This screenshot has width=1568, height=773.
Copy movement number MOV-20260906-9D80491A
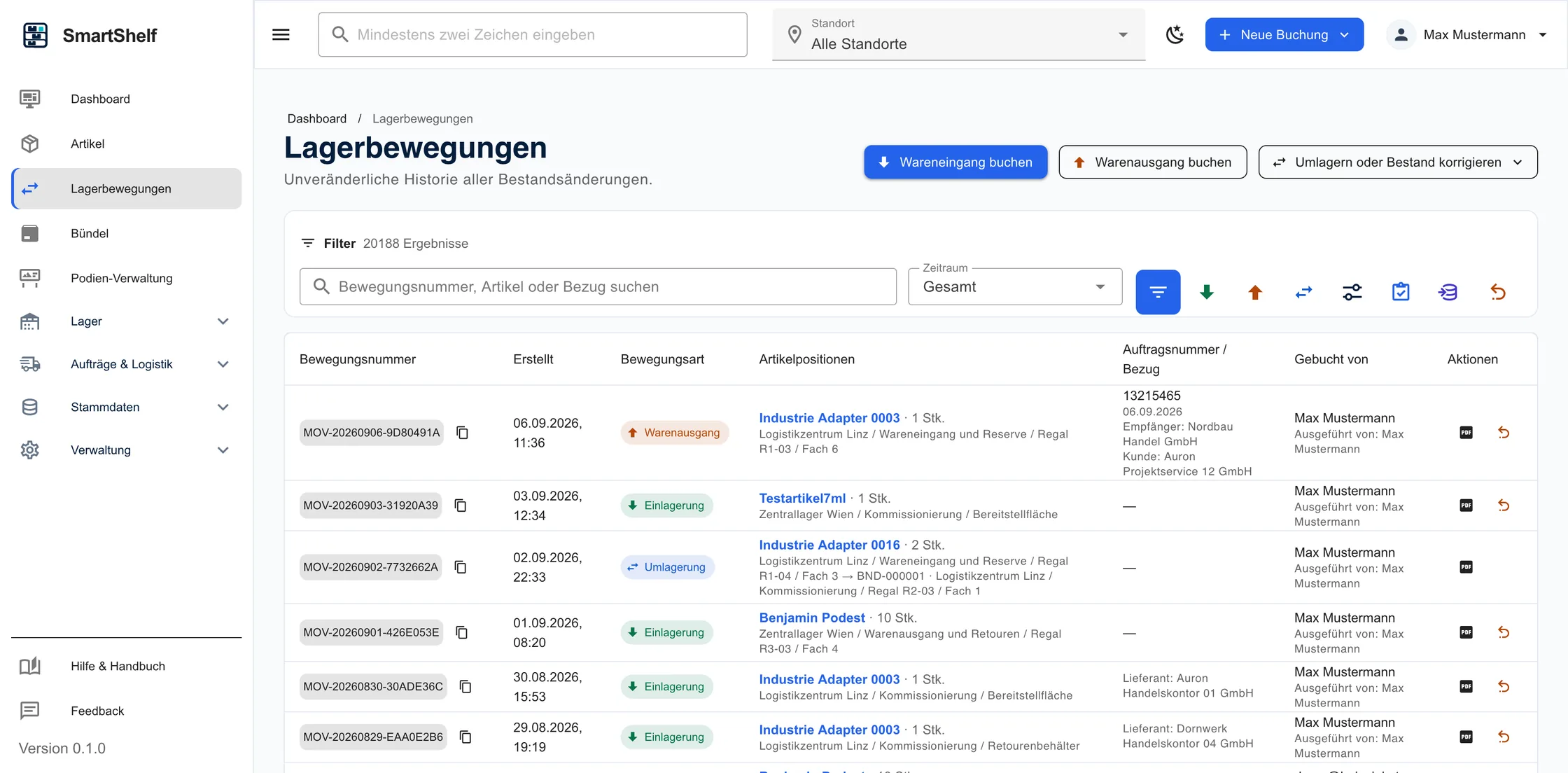[x=463, y=433]
